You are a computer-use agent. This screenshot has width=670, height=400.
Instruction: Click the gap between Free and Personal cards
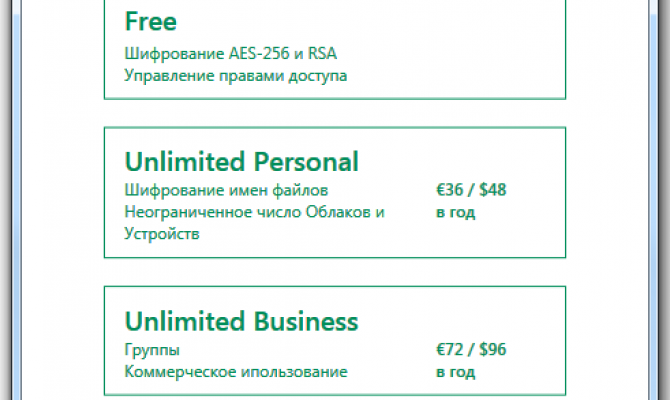point(335,113)
